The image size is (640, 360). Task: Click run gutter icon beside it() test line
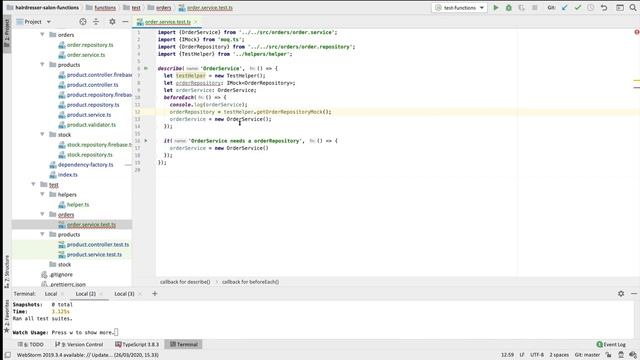[x=146, y=140]
